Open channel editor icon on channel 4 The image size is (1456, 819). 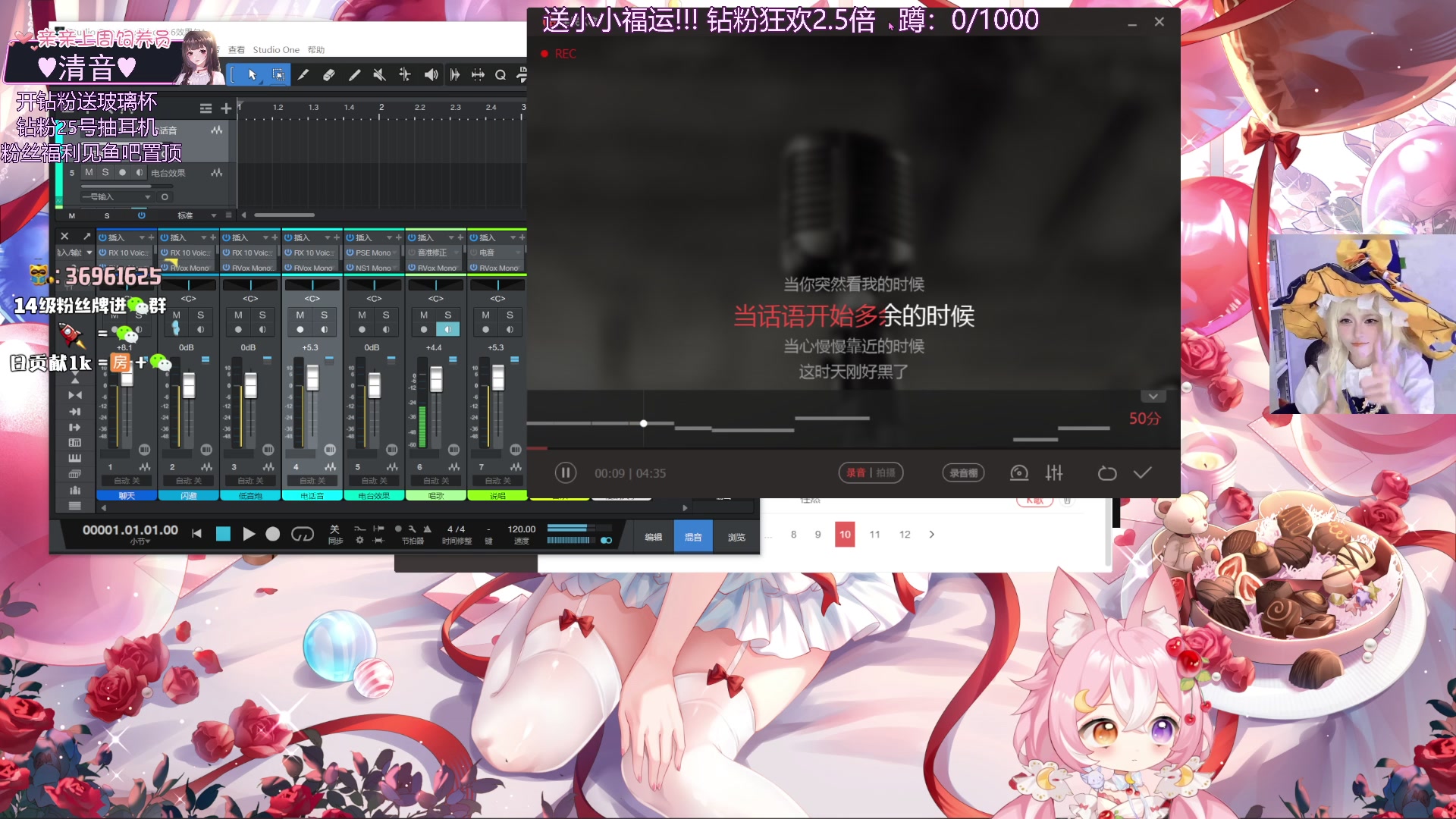point(330,450)
